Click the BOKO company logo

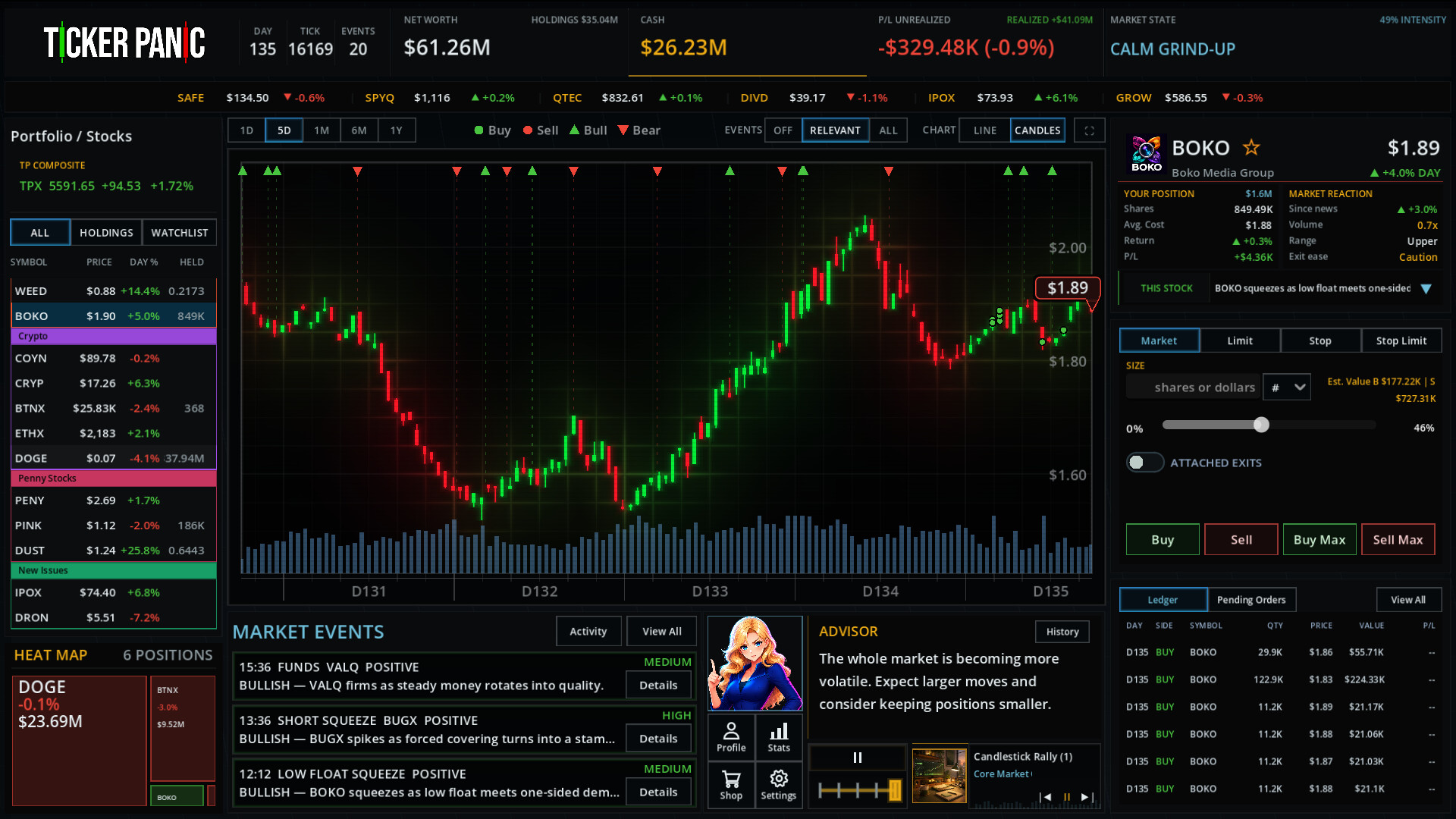pyautogui.click(x=1146, y=154)
